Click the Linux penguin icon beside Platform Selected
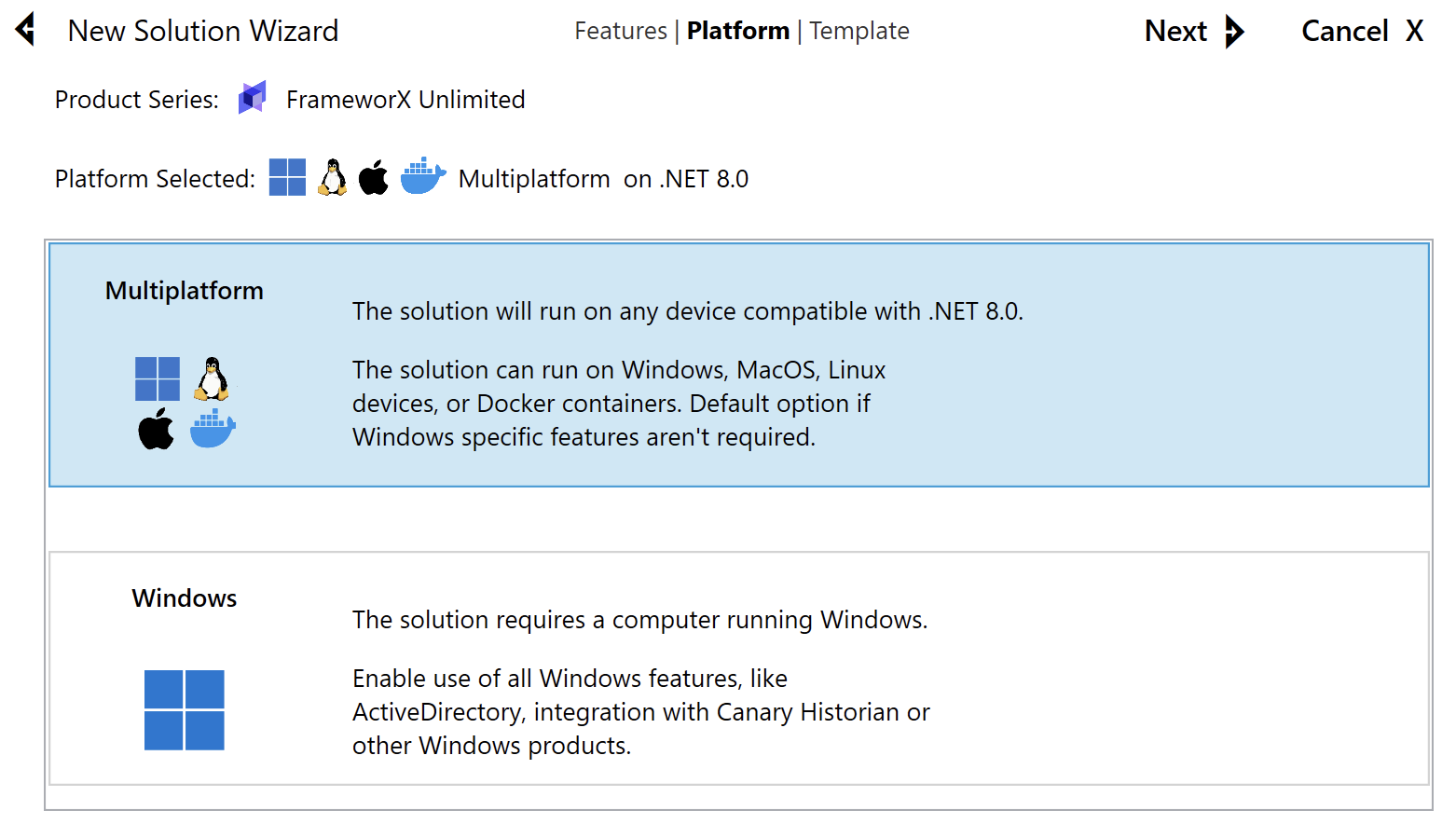The image size is (1456, 824). 332,177
